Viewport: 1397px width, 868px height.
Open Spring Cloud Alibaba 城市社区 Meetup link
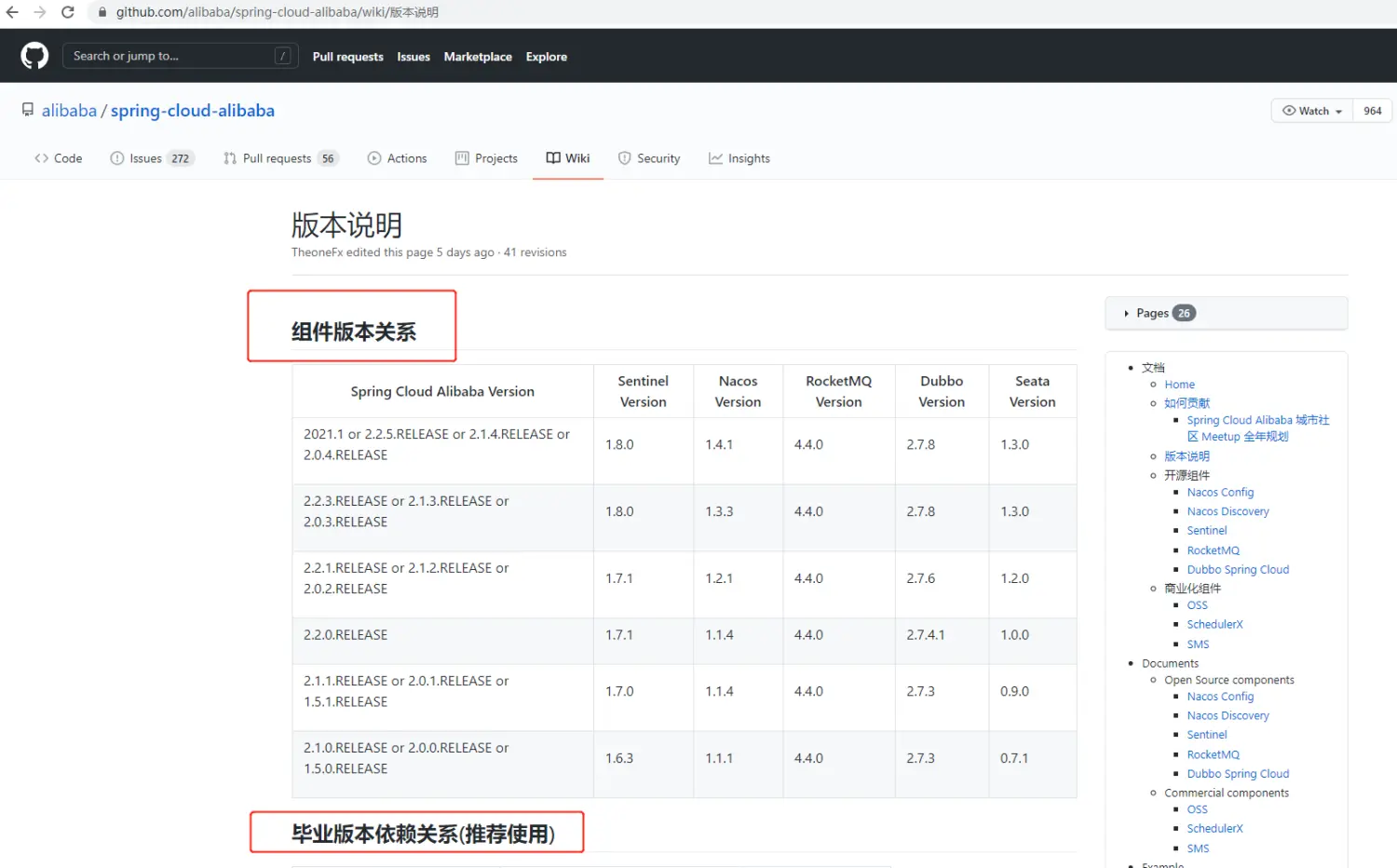[1258, 428]
